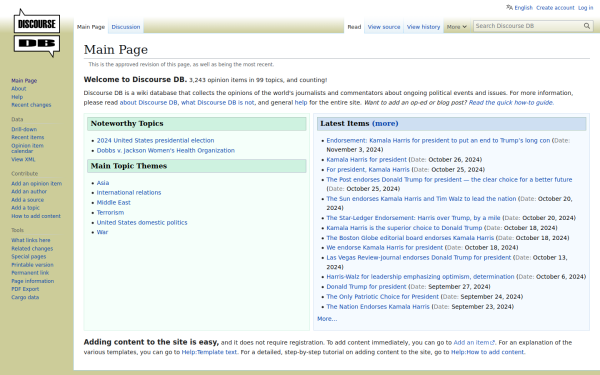Click Add an opinion item
This screenshot has width=600, height=375.
pos(36,184)
